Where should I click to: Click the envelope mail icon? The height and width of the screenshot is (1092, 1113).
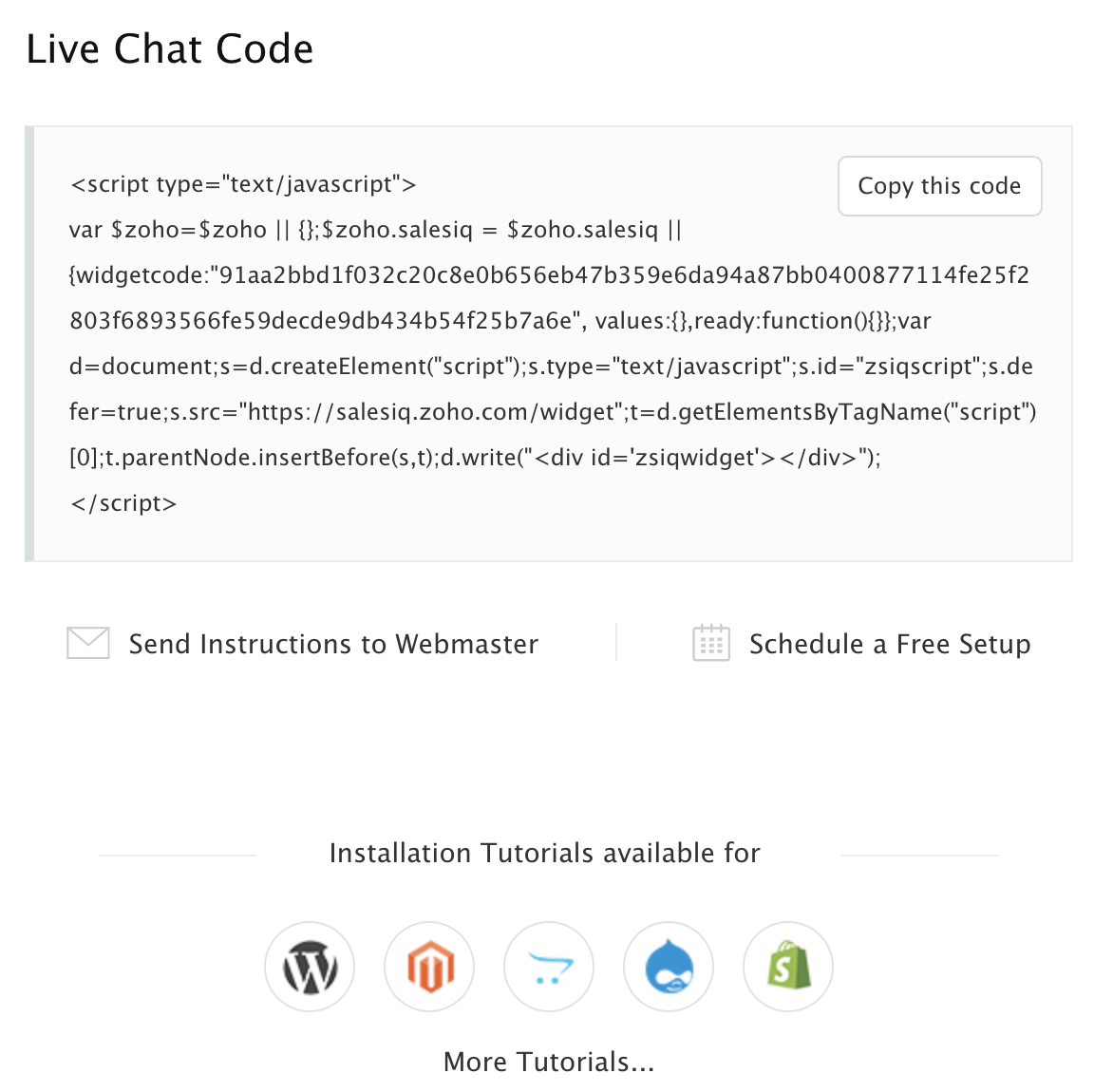click(x=88, y=643)
